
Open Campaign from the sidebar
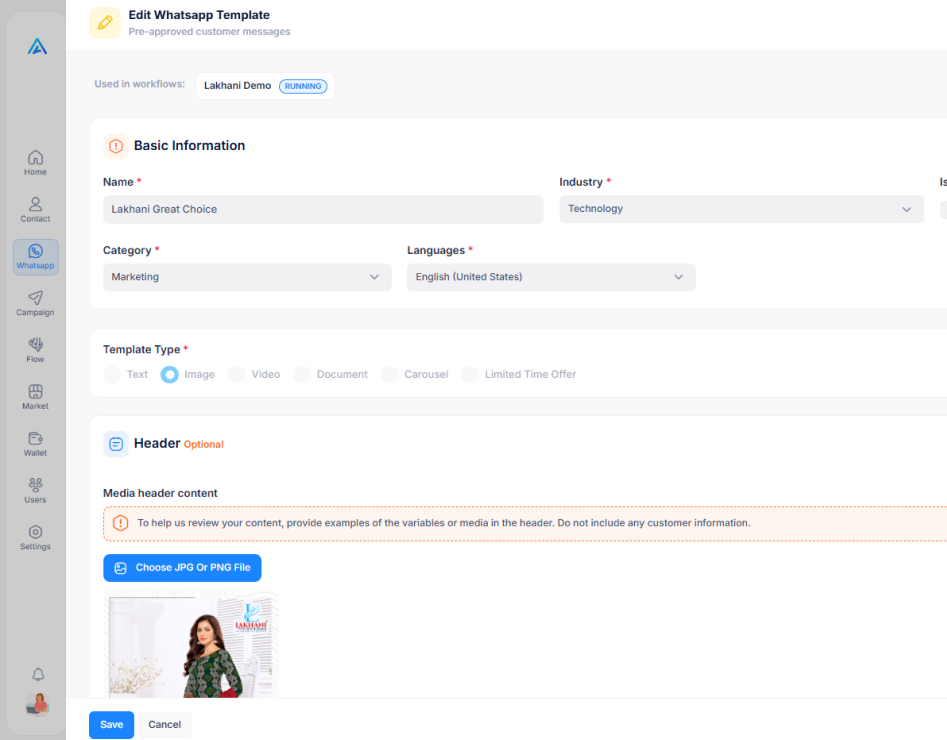coord(35,303)
